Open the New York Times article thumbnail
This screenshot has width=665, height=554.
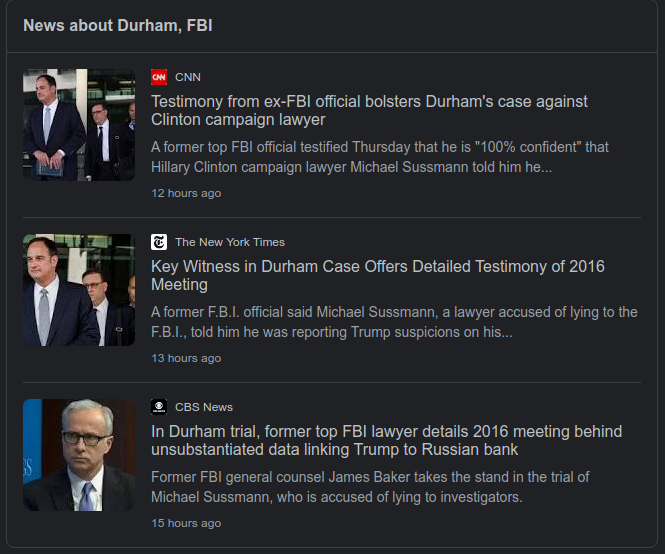(x=79, y=290)
